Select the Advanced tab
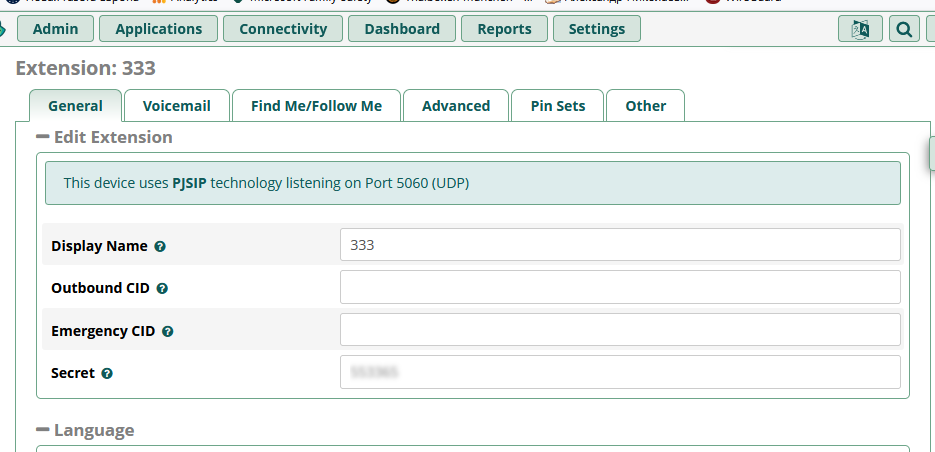 tap(456, 106)
